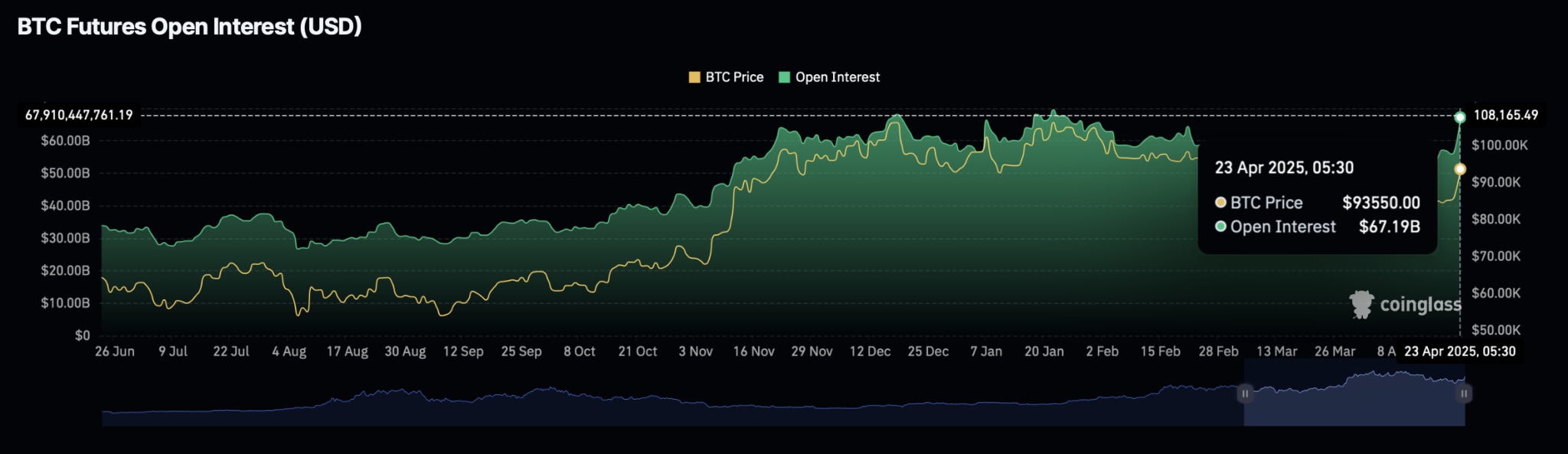Click the 25 Sep date label
1568x454 pixels.
[521, 351]
